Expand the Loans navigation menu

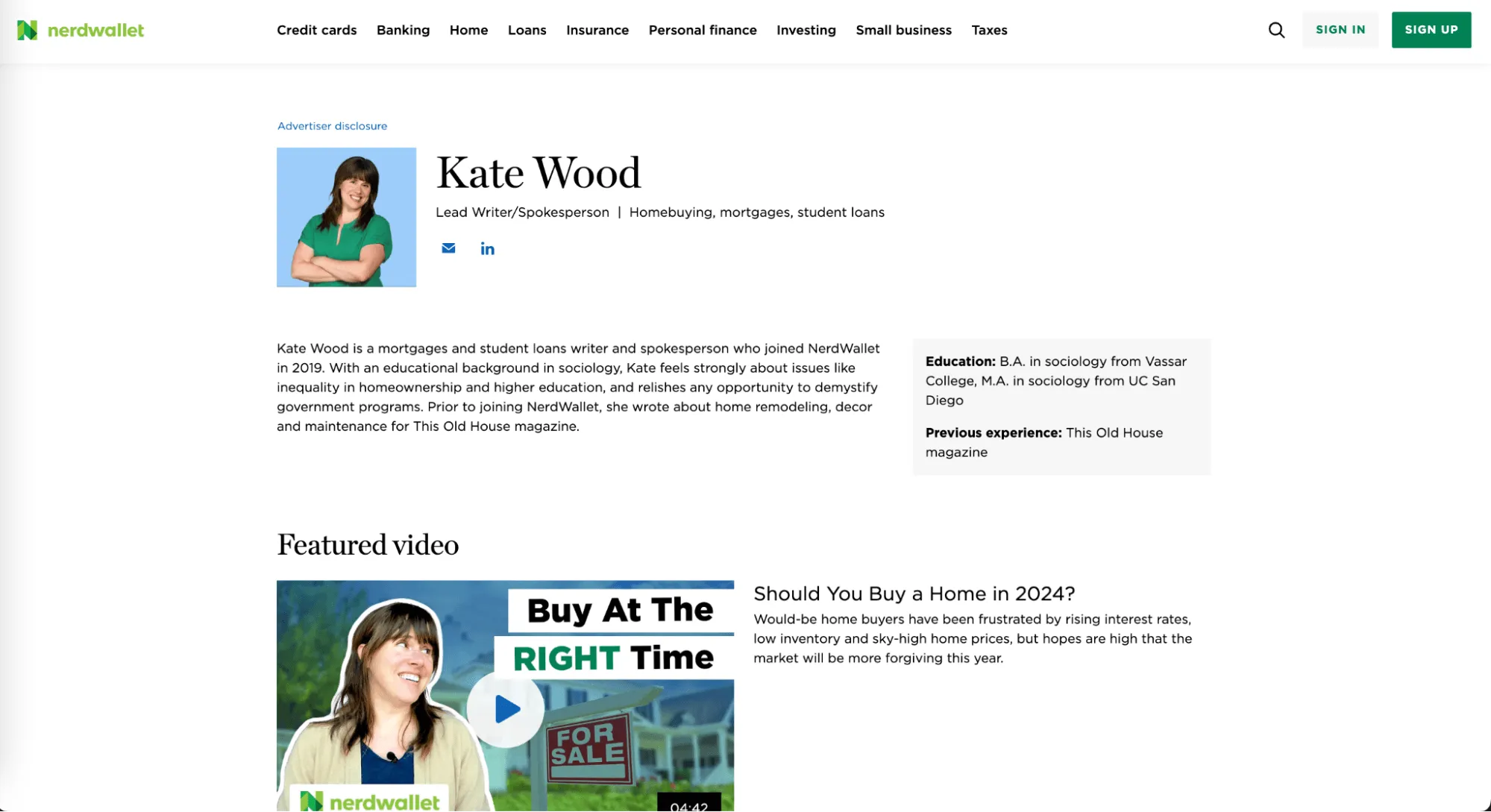point(527,30)
